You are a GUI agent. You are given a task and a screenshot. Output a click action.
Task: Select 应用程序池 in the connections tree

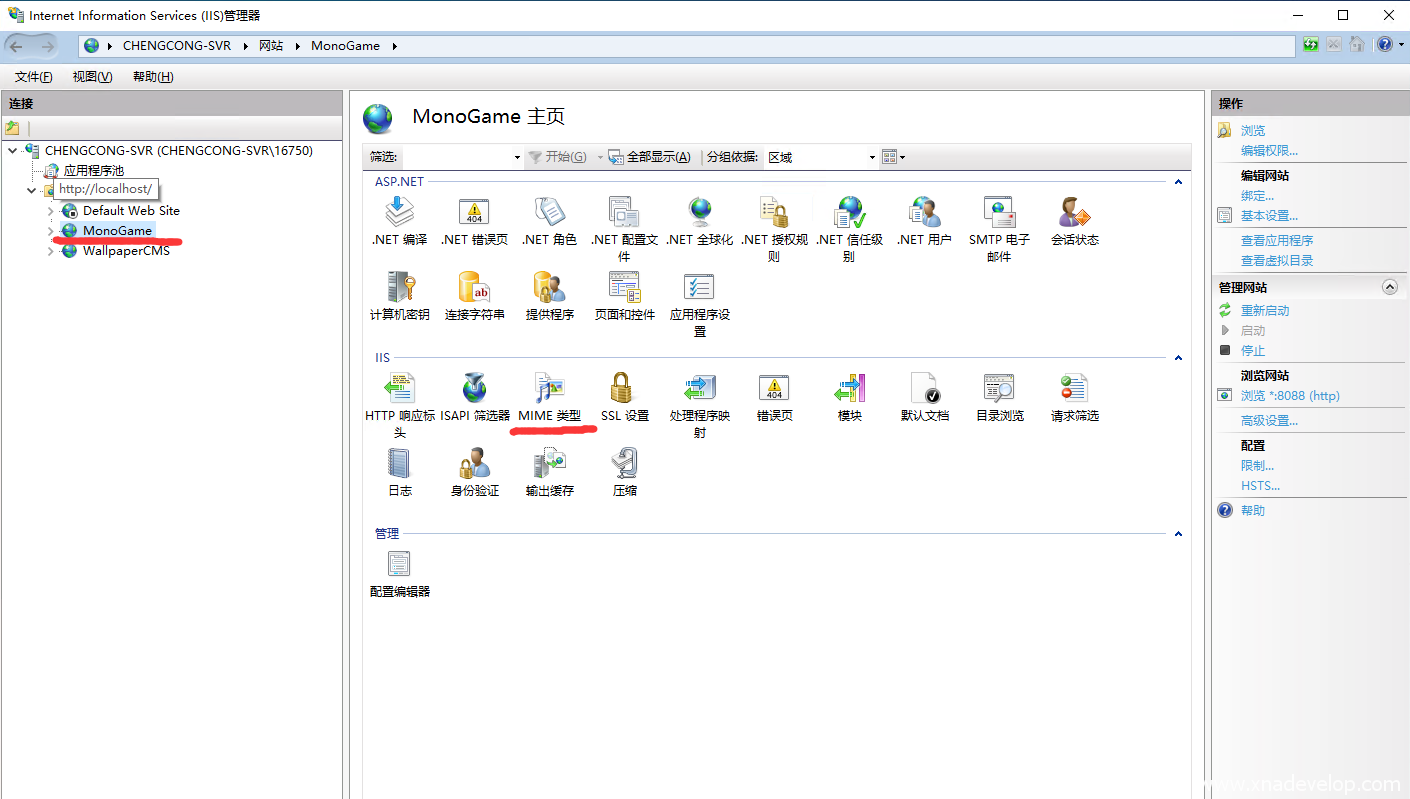(93, 171)
